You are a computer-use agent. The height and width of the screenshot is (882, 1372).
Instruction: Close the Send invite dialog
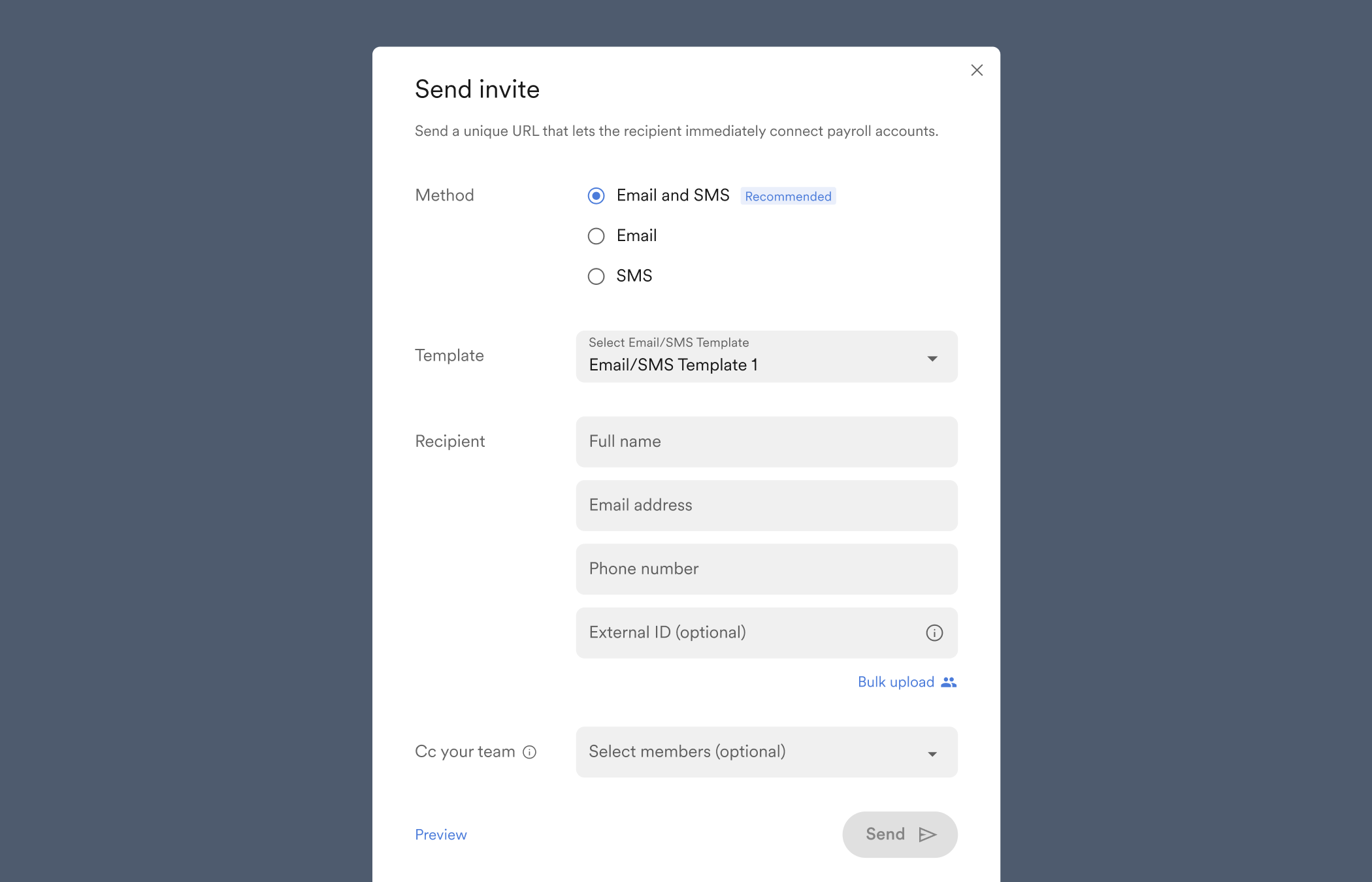coord(977,70)
